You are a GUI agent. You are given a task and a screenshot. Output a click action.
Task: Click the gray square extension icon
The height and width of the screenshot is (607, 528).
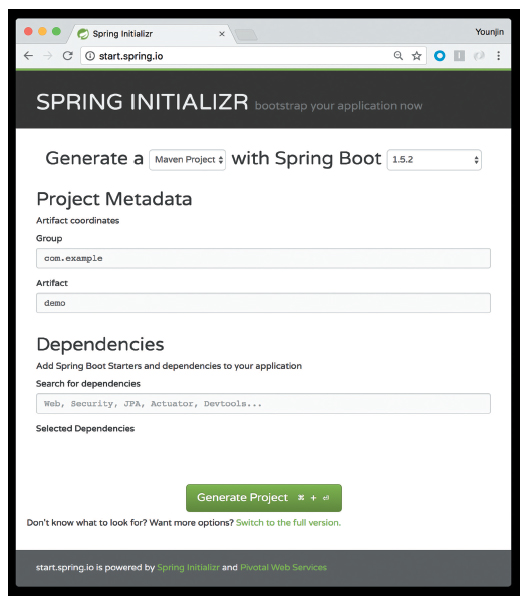tap(459, 56)
